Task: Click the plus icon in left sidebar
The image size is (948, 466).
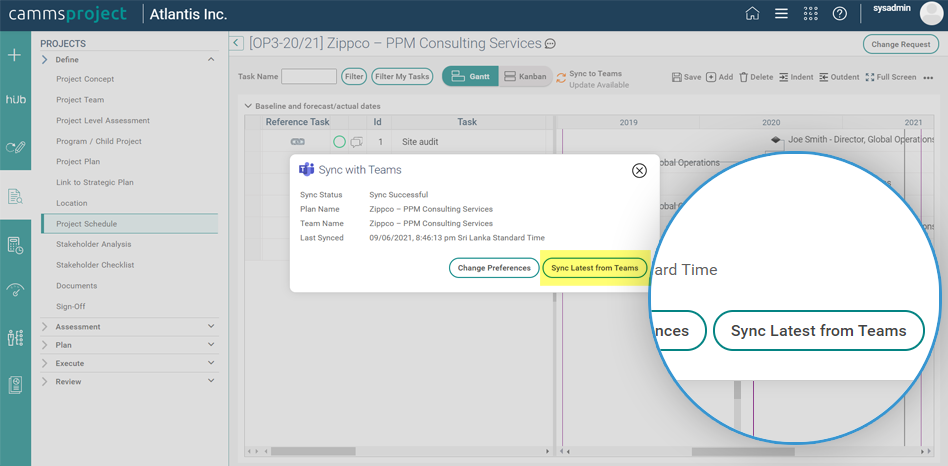Action: [15, 55]
